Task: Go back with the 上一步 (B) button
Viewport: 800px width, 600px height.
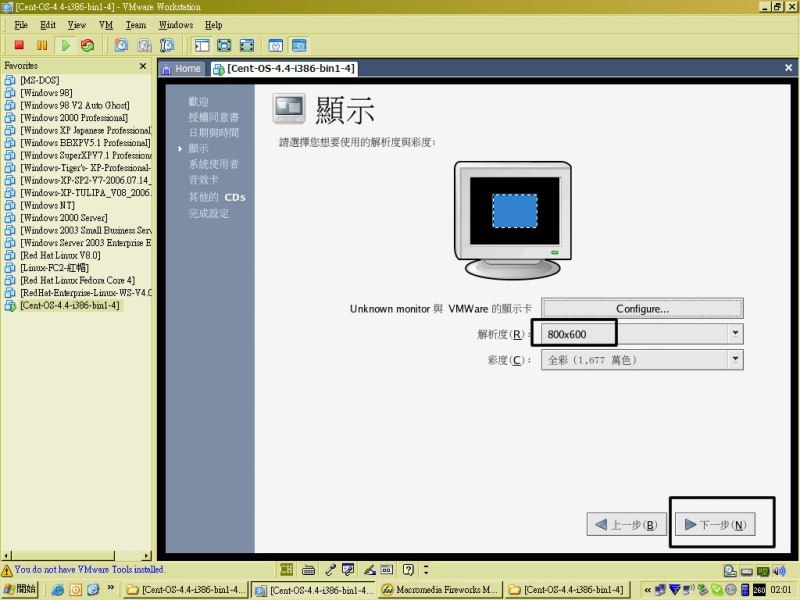Action: [626, 525]
